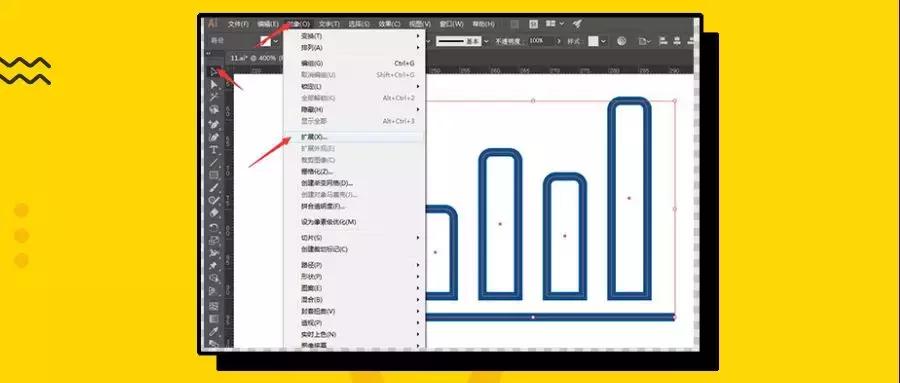This screenshot has width=900, height=383.
Task: Switch to the 11.ai document tab
Action: [x=255, y=59]
